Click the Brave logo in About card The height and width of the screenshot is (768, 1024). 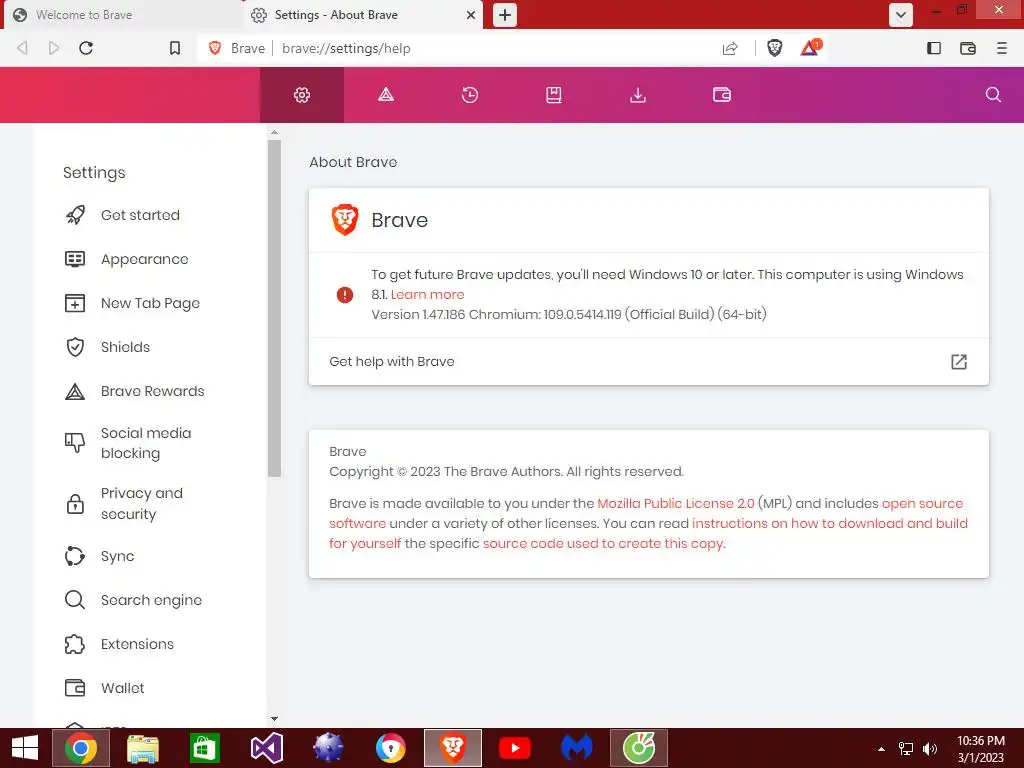pos(345,219)
